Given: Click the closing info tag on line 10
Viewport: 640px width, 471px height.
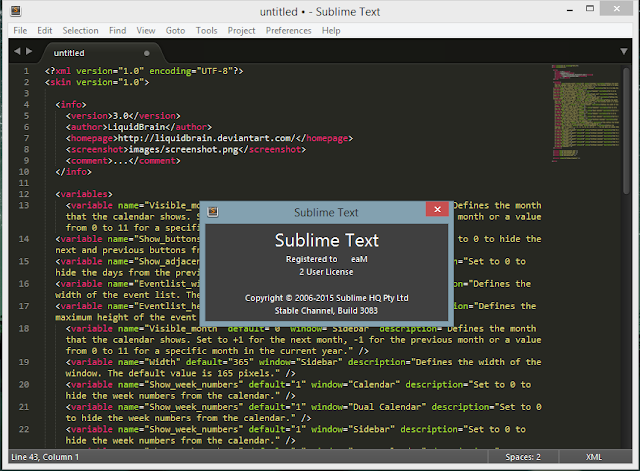Looking at the screenshot, I should (x=73, y=172).
